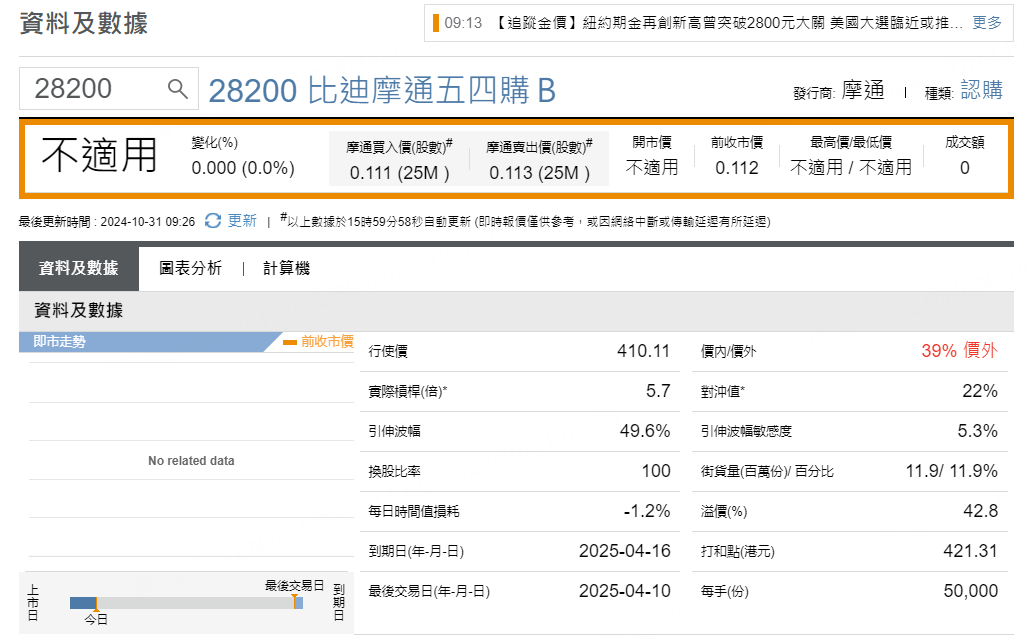Click the 實際槓桿 value 5.7
This screenshot has height=640, width=1027.
[658, 391]
